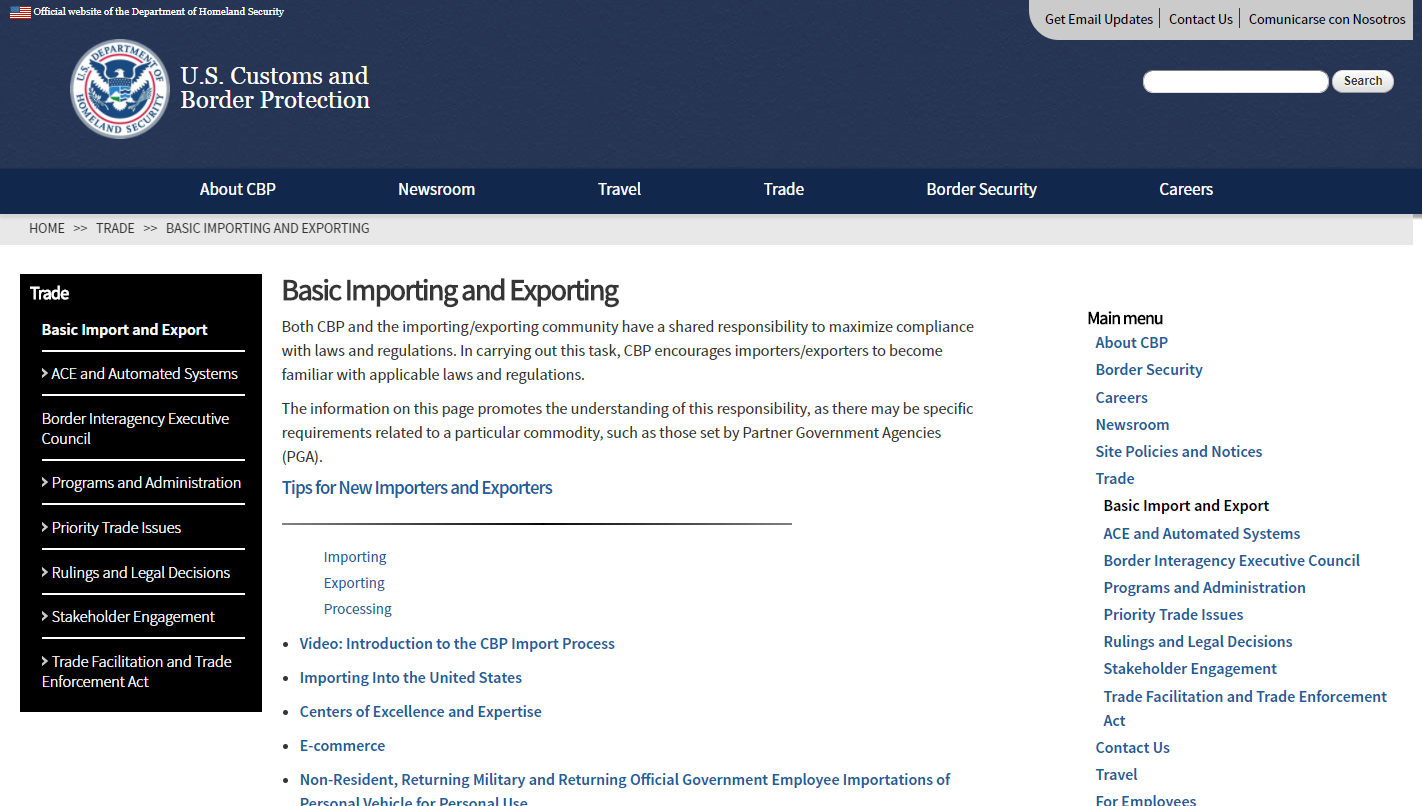
Task: Click Basic Import and Export in Main menu
Action: 1187,505
